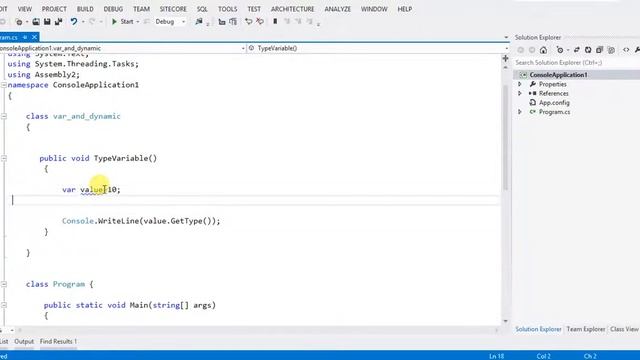Click the Solution Explorer Refresh icon
This screenshot has width=640, height=360.
coord(588,50)
